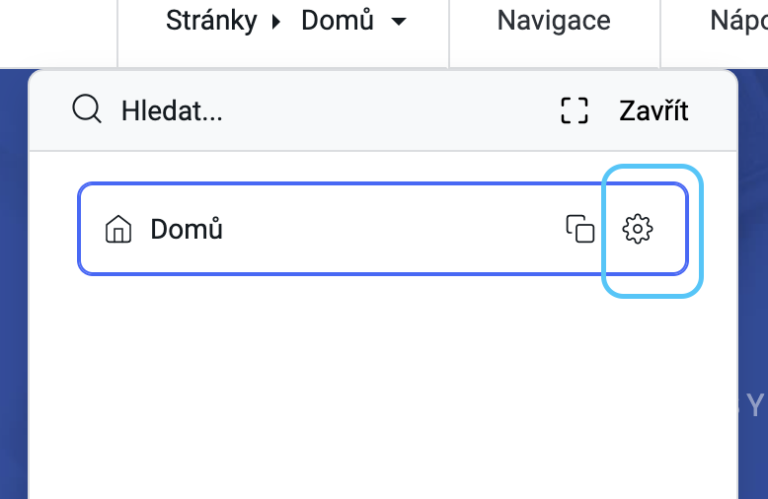Click the Stránky ▸ Domů toolbar section
This screenshot has width=768, height=499.
pos(283,32)
